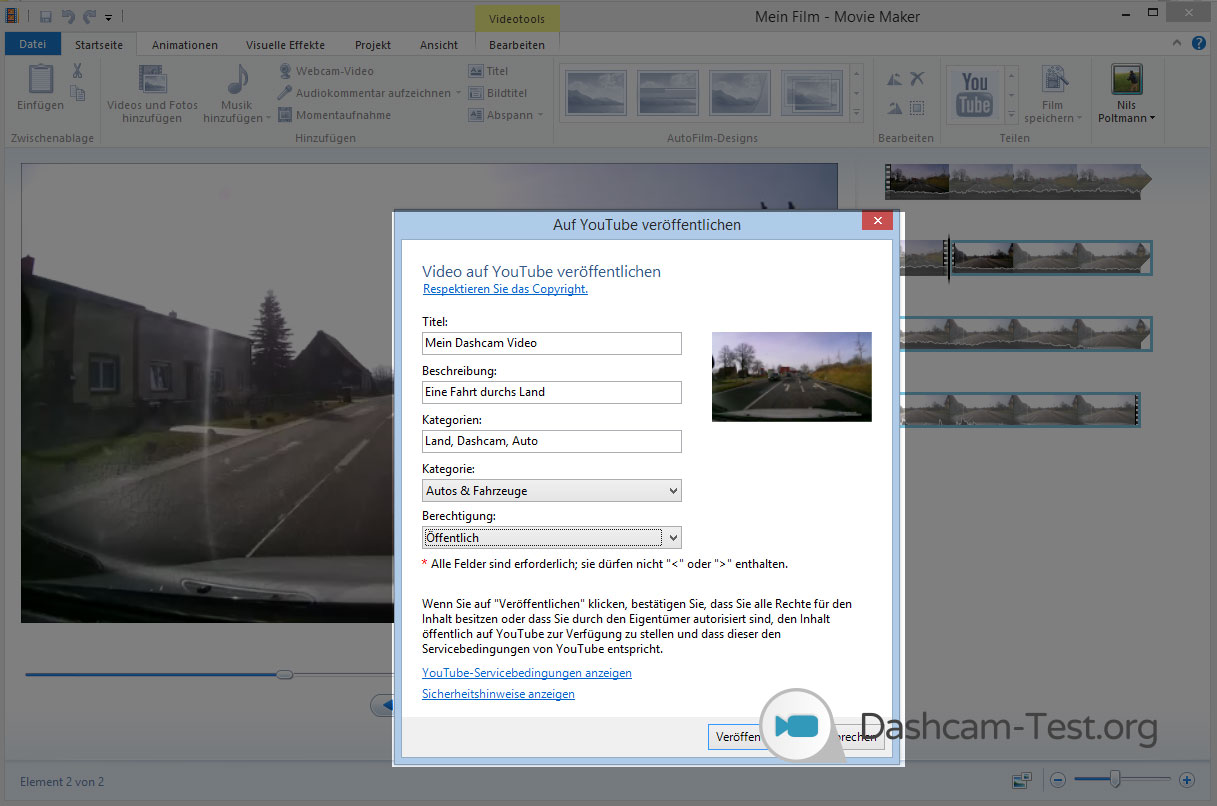
Task: Click the undo arrow in title bar
Action: [x=69, y=17]
